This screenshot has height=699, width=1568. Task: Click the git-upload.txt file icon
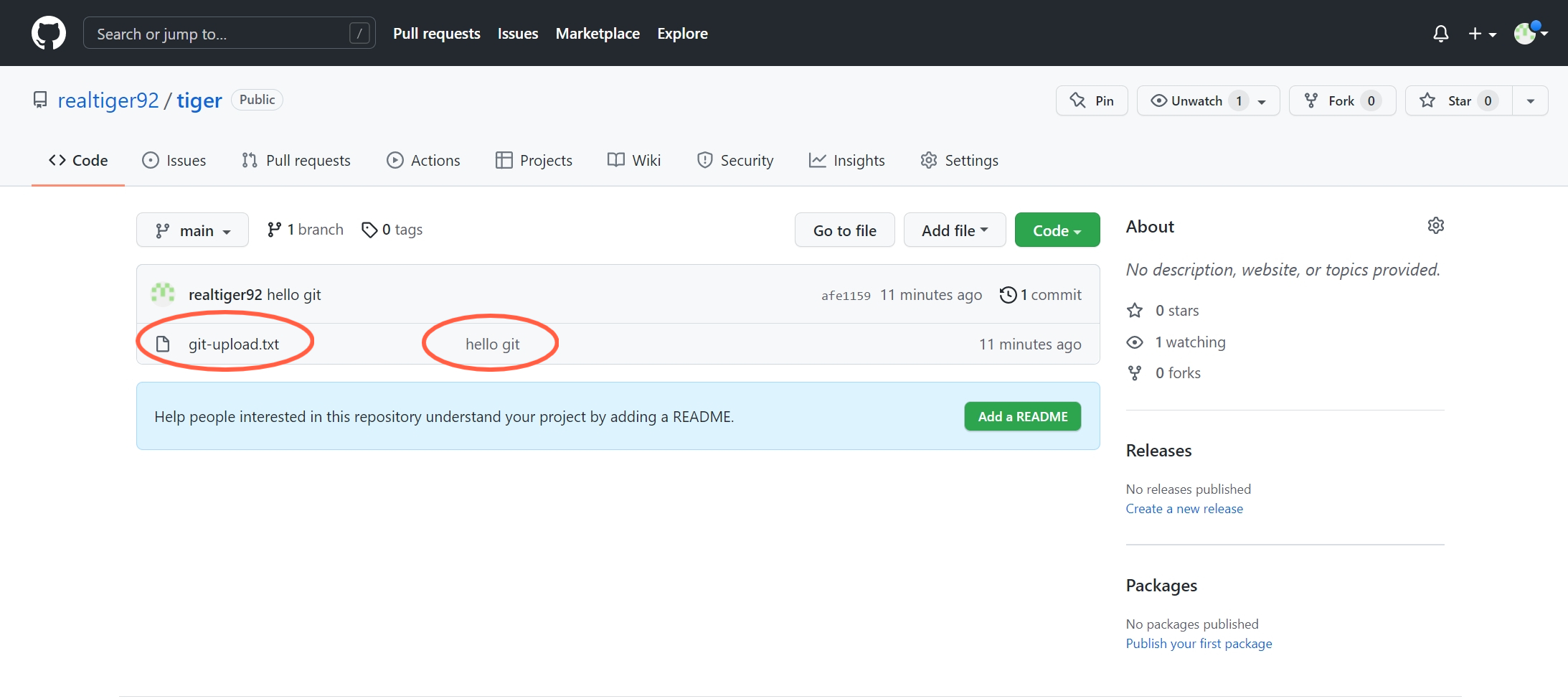(x=163, y=344)
